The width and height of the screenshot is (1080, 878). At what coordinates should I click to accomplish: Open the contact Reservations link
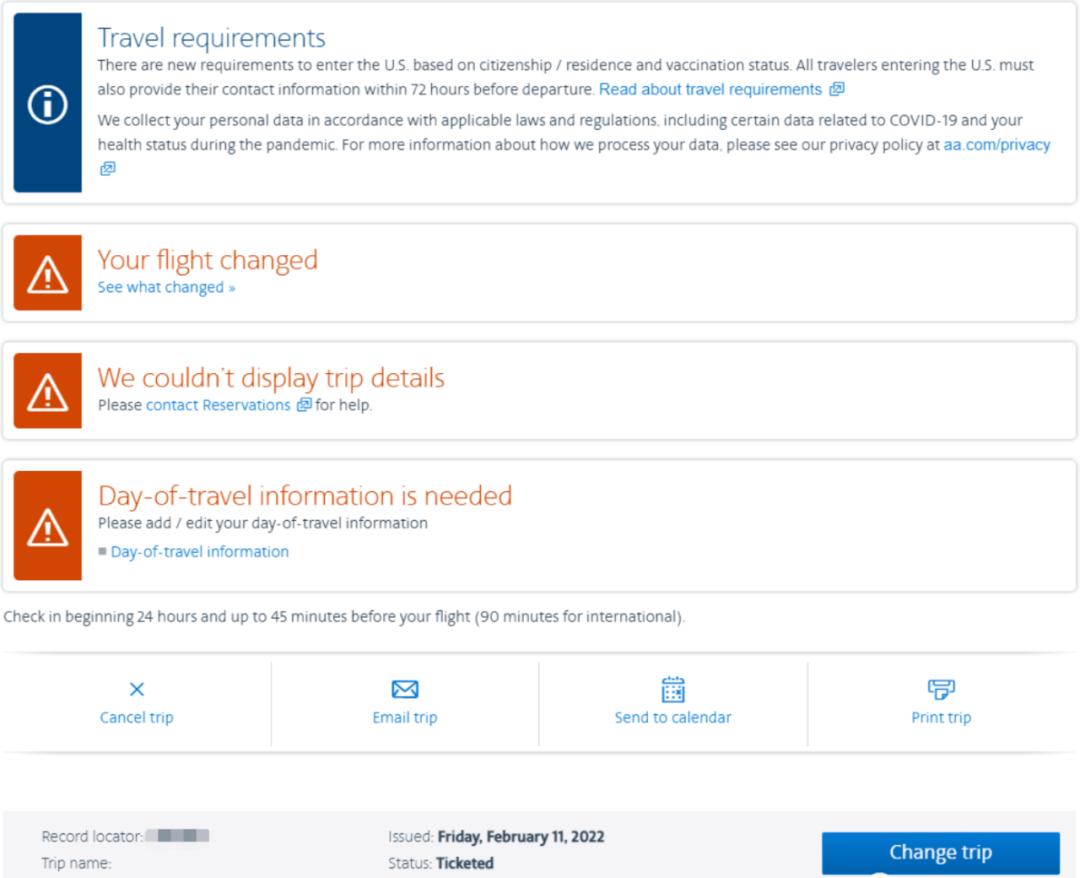[x=218, y=406]
